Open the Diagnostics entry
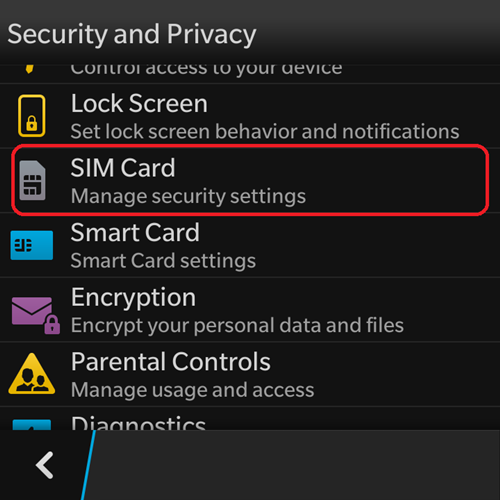 coord(250,419)
